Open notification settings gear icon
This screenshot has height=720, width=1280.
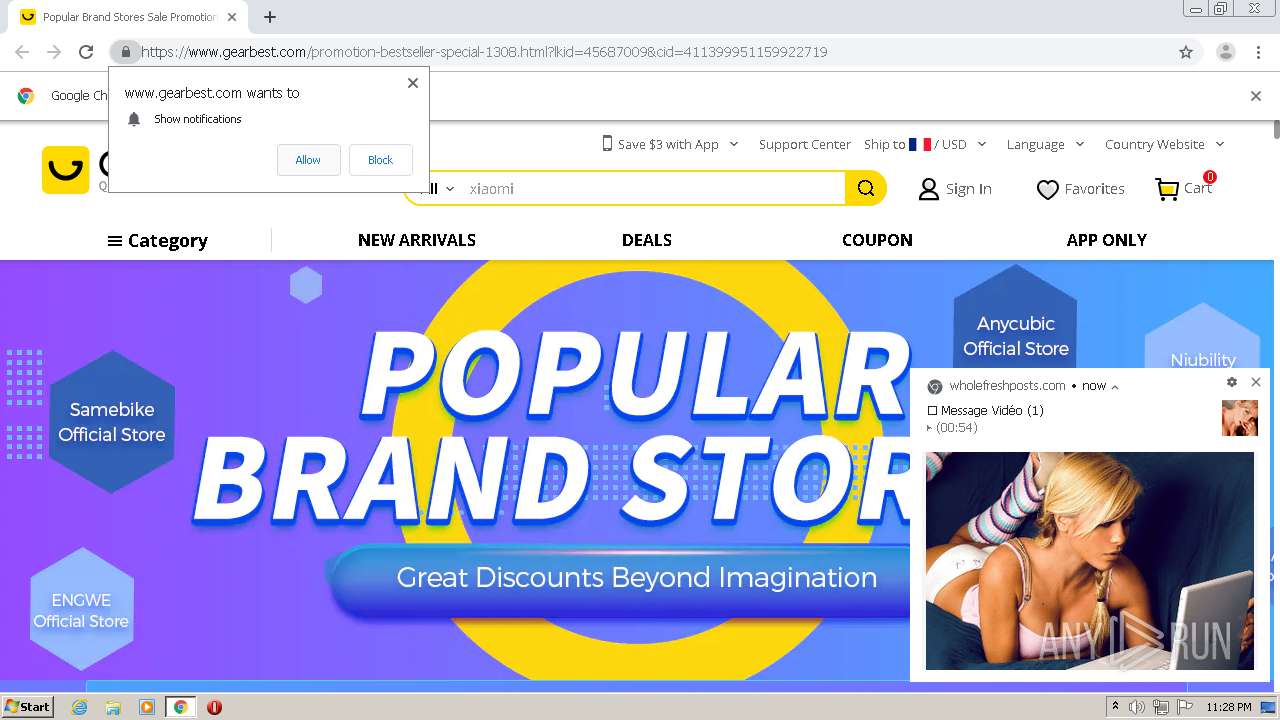tap(1232, 382)
